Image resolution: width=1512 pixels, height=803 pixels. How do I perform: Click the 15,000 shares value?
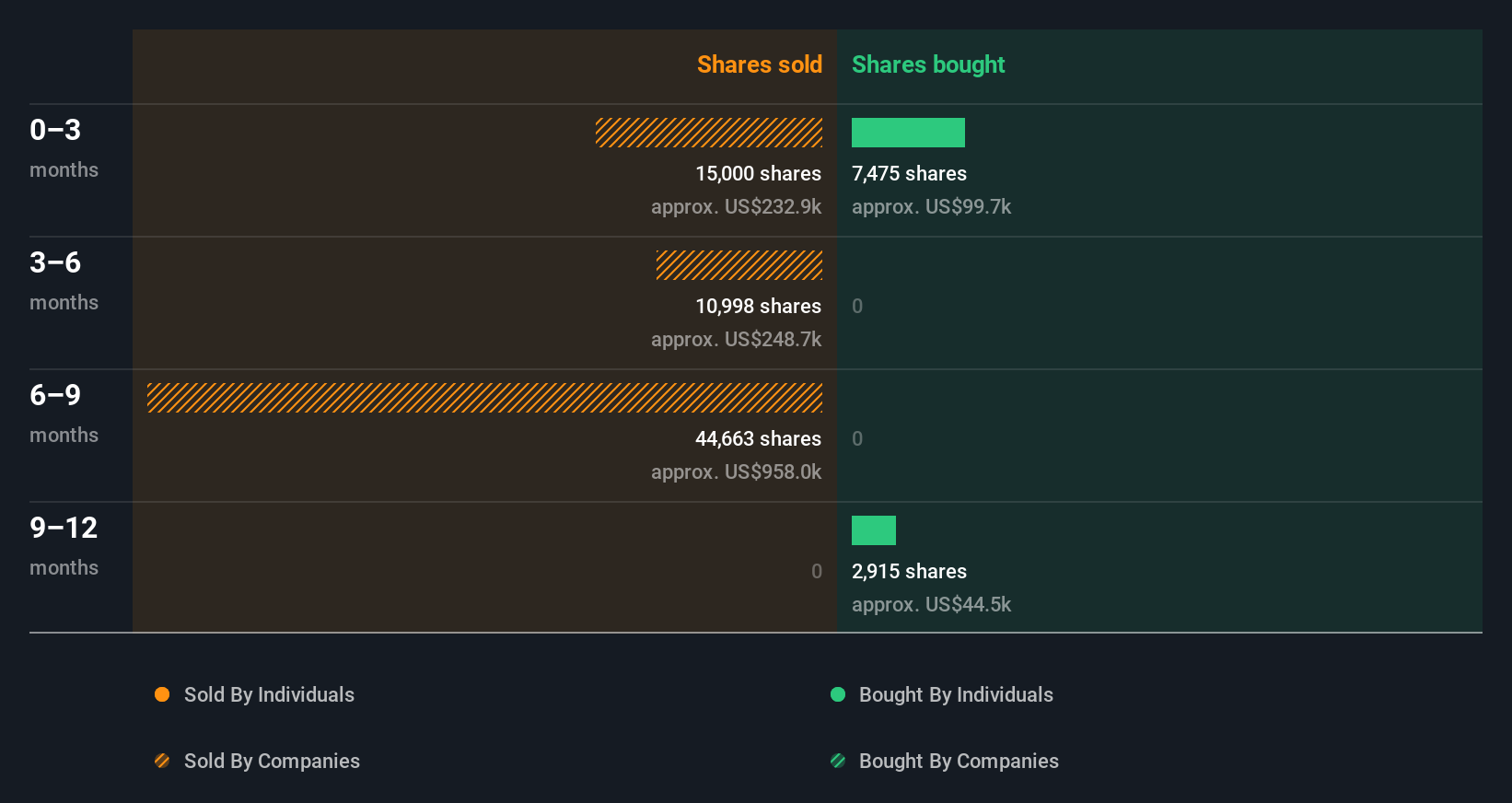pos(758,174)
